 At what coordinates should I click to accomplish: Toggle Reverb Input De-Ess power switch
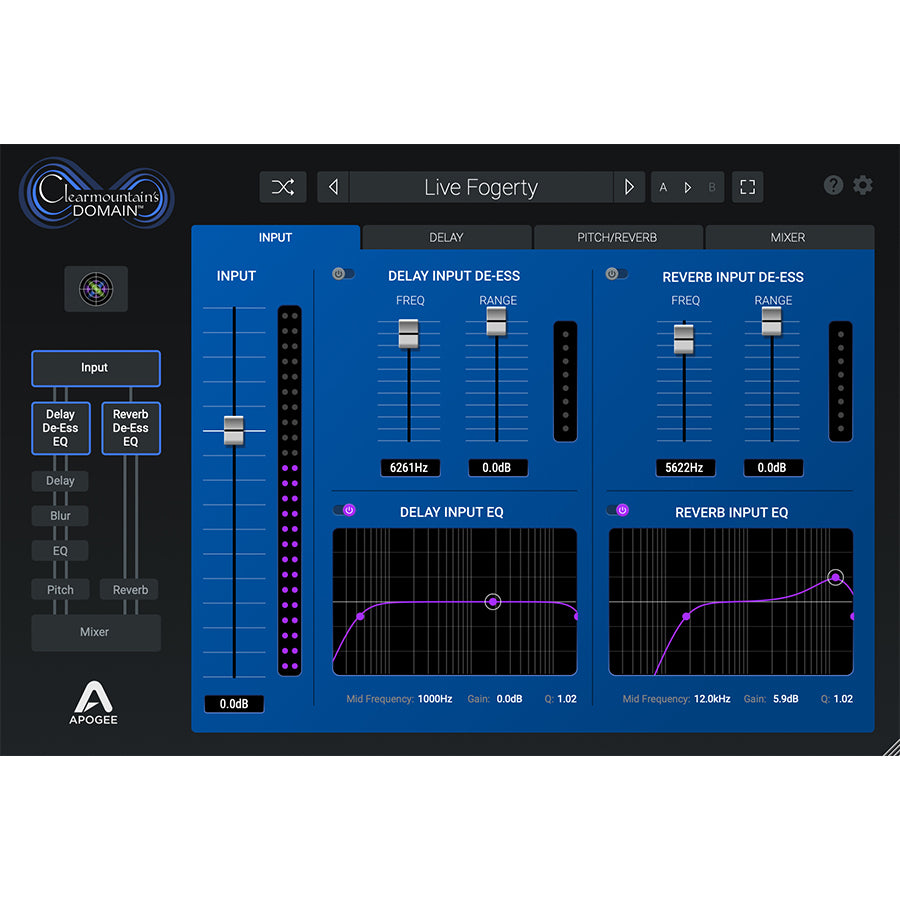click(x=616, y=274)
